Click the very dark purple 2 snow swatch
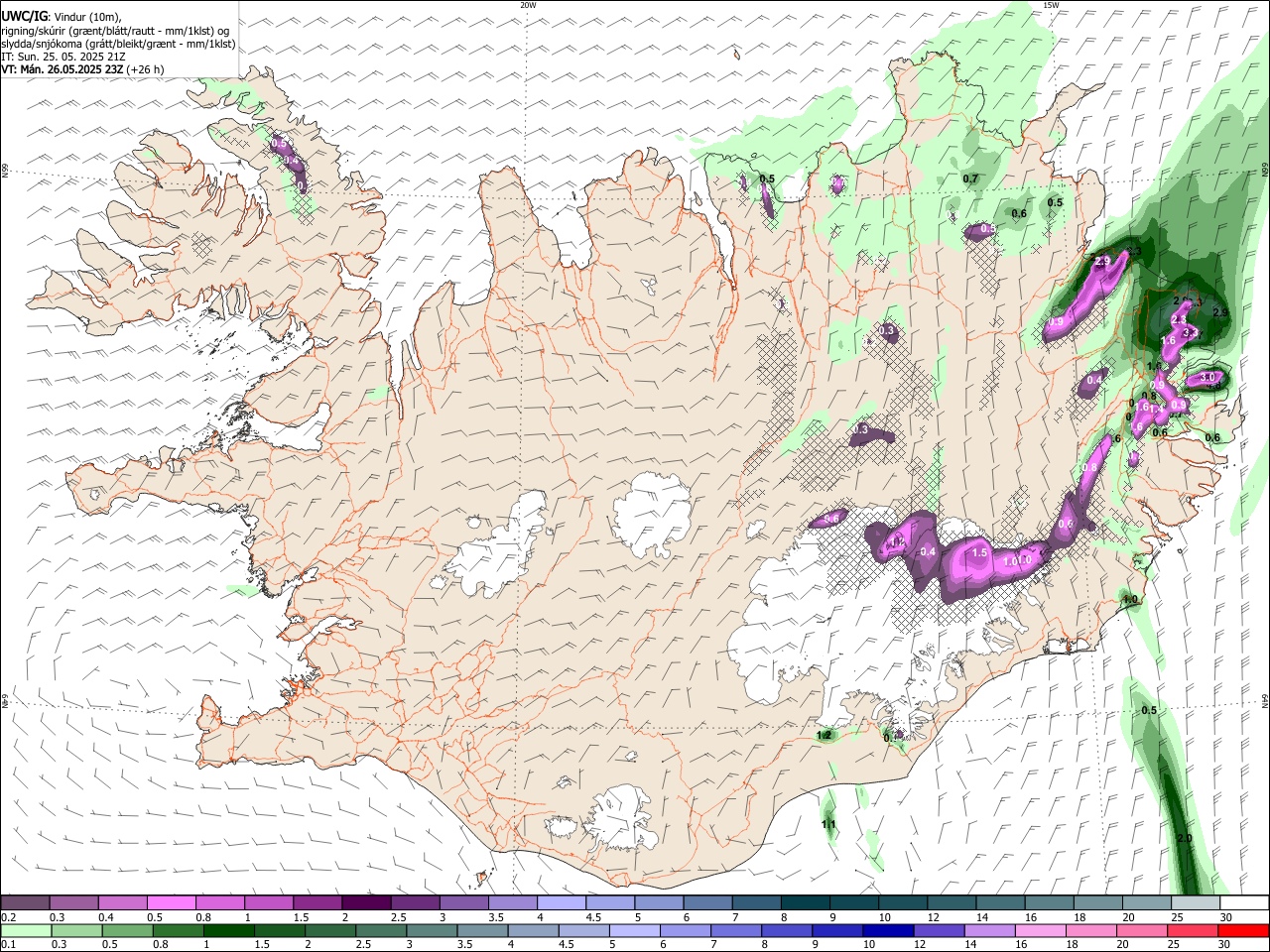 click(x=366, y=903)
